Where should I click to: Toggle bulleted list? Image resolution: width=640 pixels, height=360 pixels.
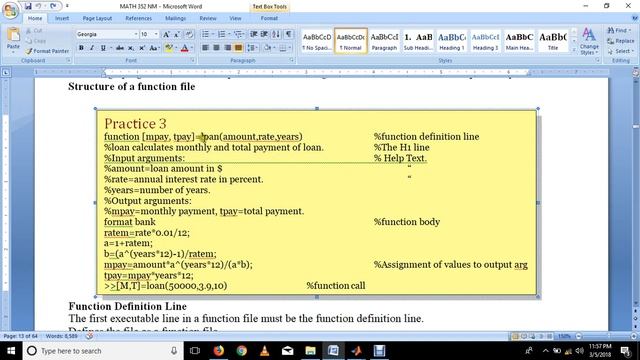pos(205,35)
